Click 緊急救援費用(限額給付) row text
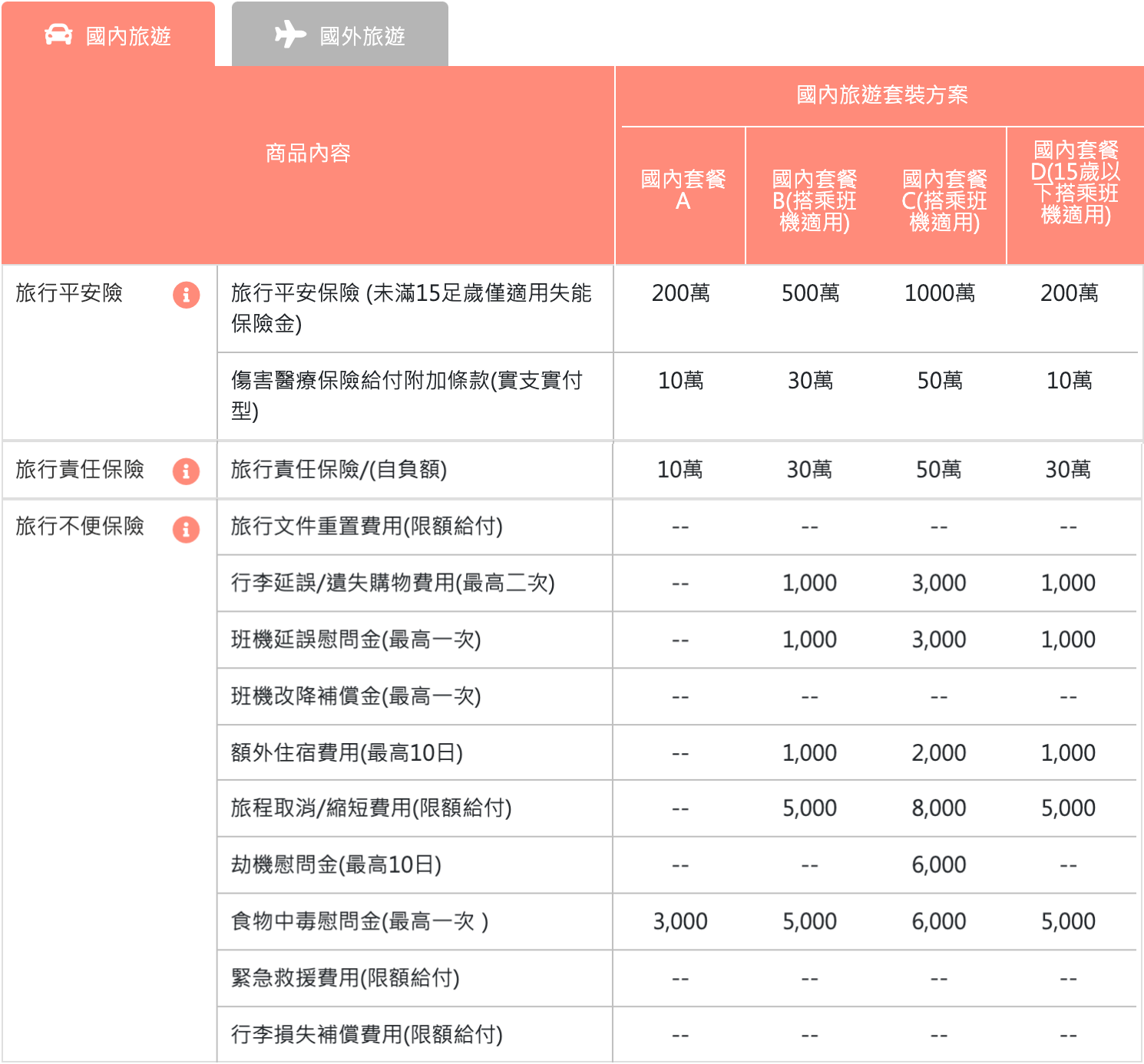This screenshot has width=1144, height=1064. 346,979
